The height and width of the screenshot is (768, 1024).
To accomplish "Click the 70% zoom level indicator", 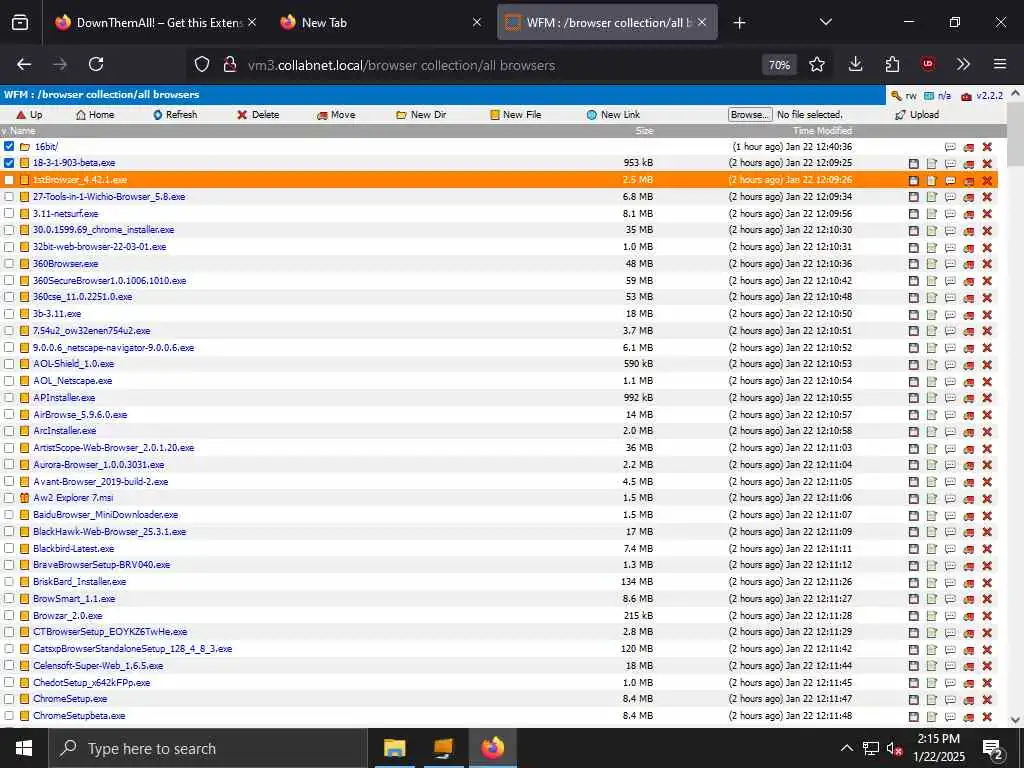I will [x=779, y=65].
